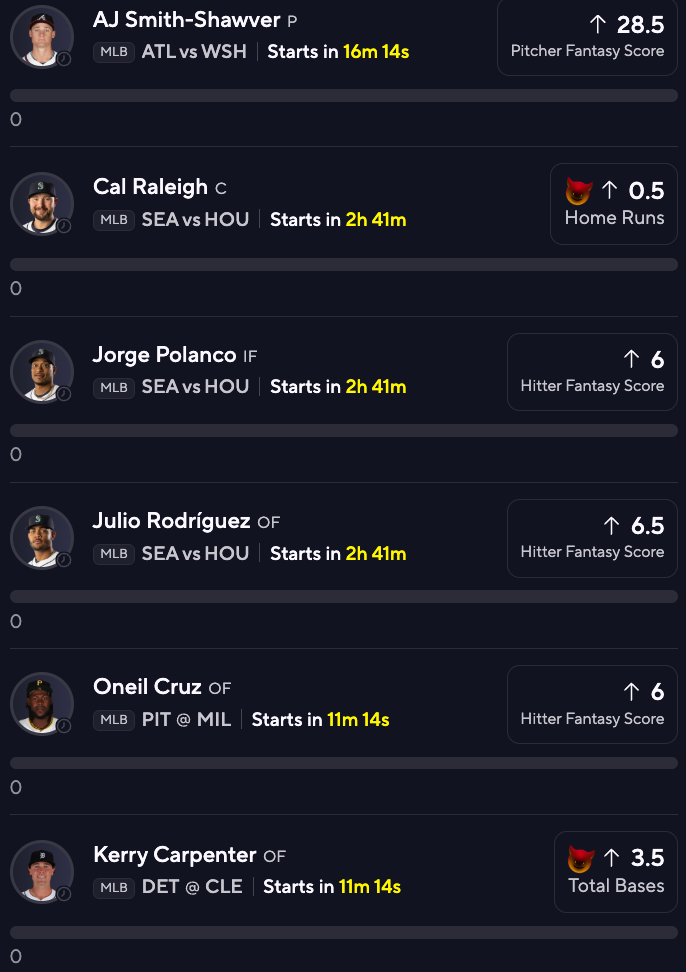
Task: Click Kerry Carpenter's progress bar
Action: tap(343, 932)
